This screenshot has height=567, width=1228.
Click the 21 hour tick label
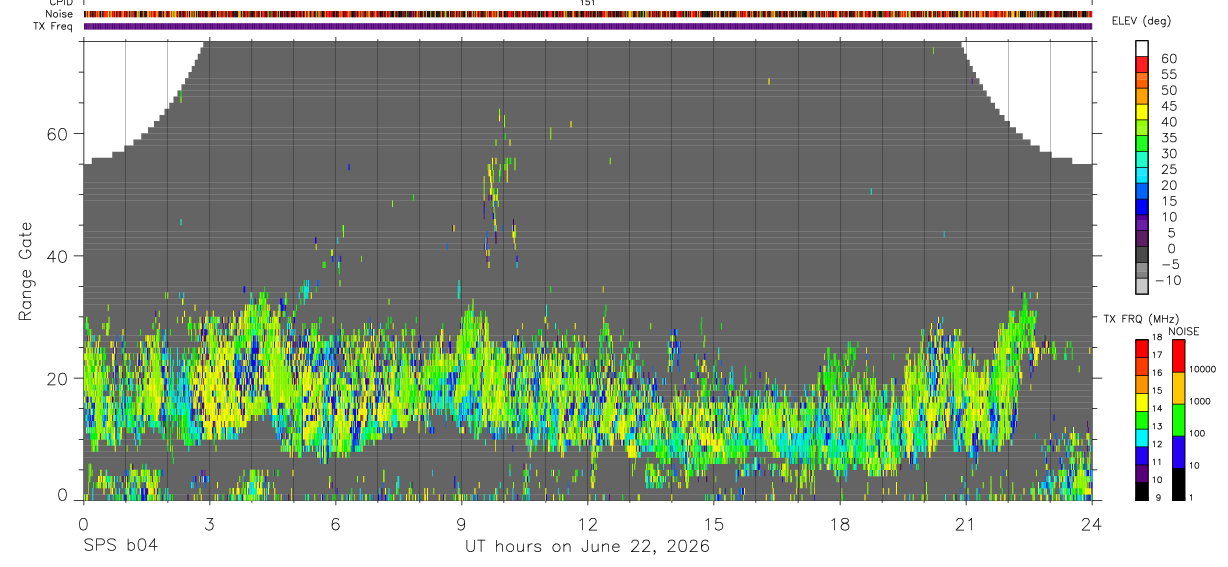point(966,524)
